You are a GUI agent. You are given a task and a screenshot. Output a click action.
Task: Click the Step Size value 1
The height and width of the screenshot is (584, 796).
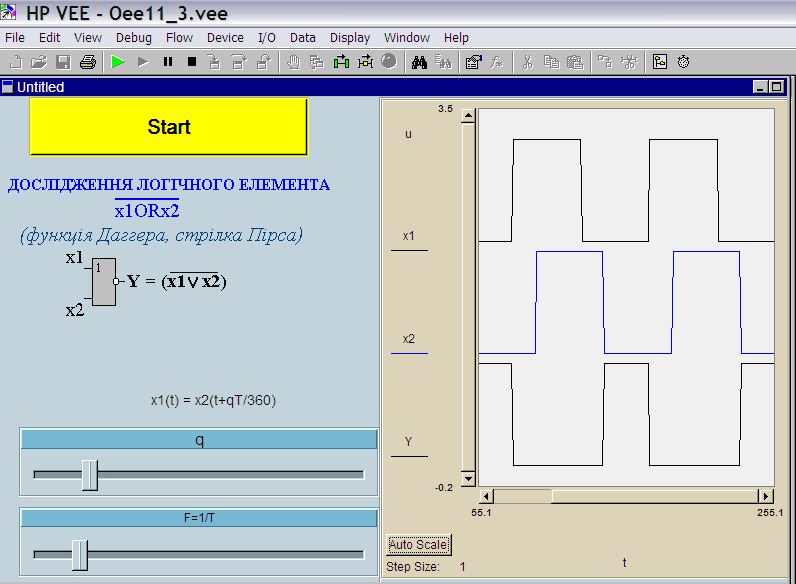pos(462,567)
